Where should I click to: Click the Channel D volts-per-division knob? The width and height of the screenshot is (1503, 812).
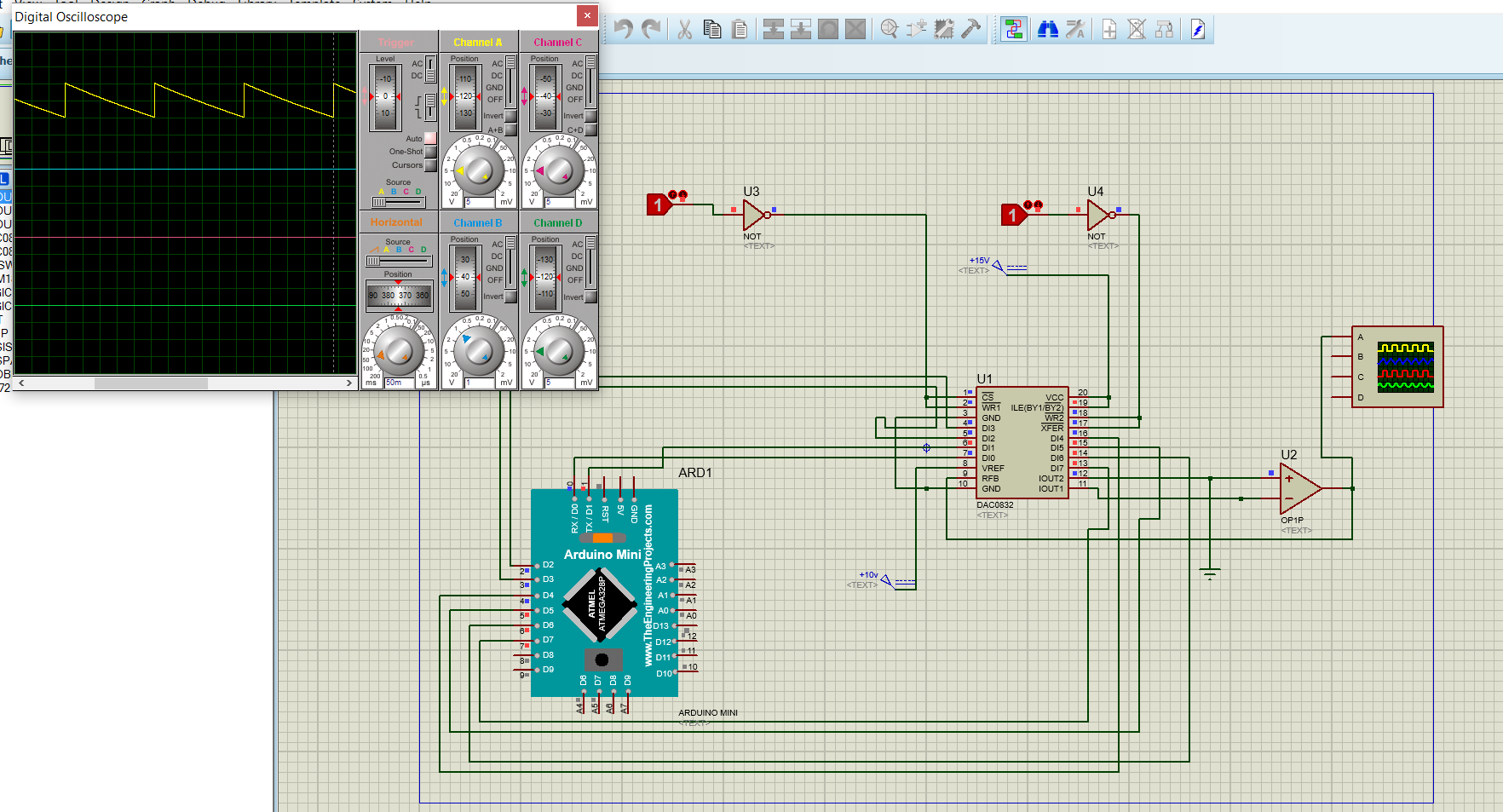coord(558,350)
